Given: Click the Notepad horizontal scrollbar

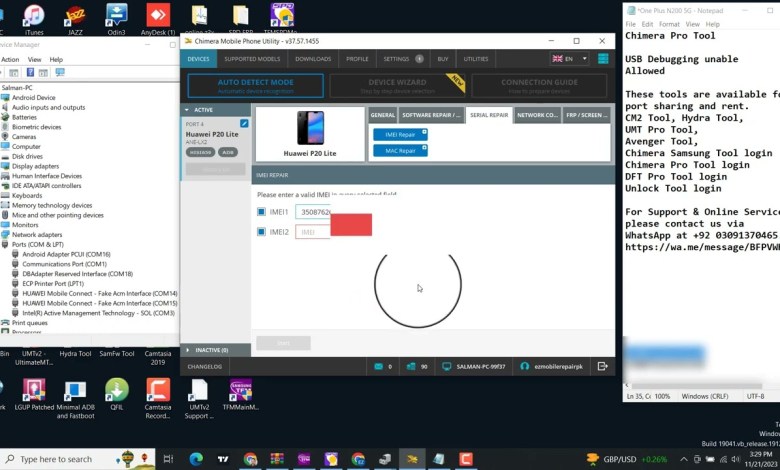Looking at the screenshot, I should (696, 385).
